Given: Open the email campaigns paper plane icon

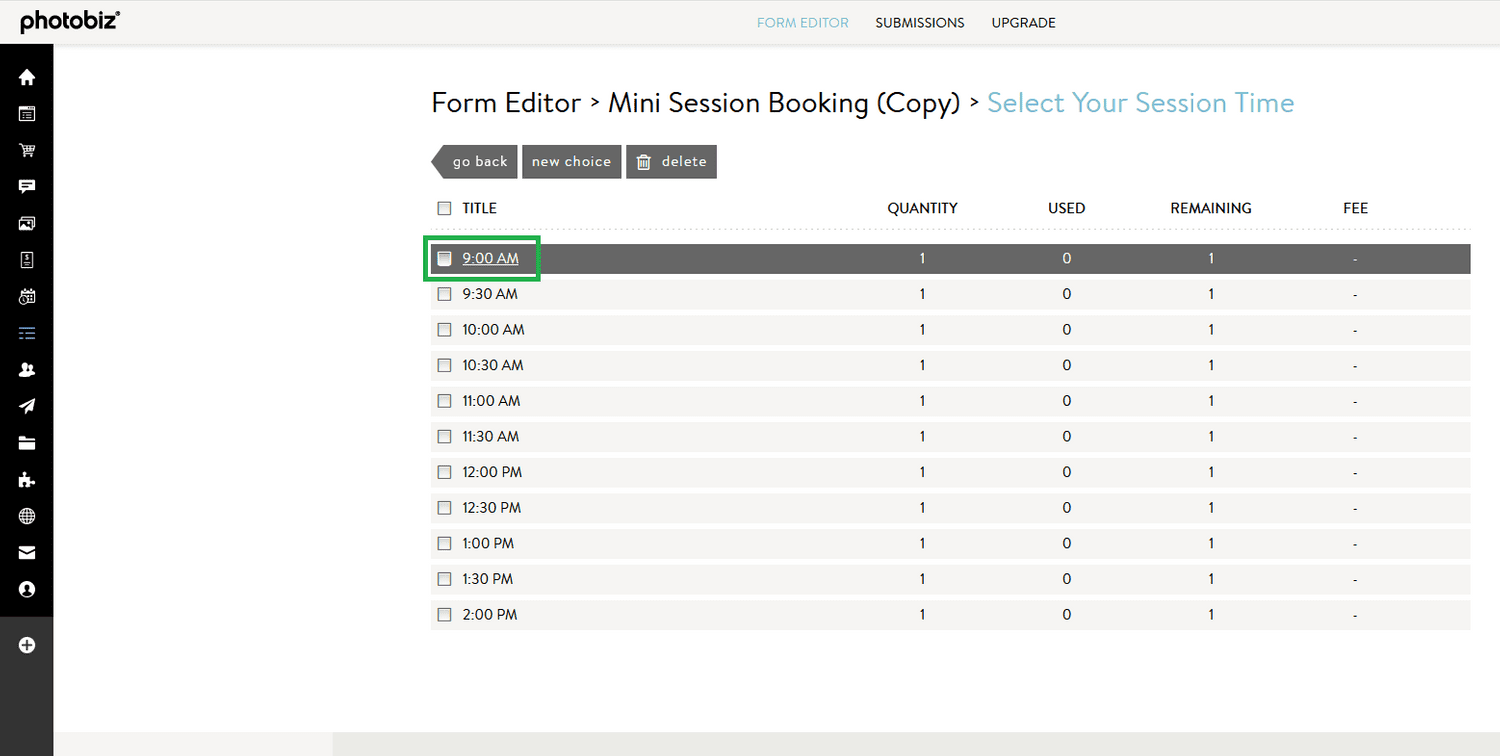Looking at the screenshot, I should tap(26, 406).
